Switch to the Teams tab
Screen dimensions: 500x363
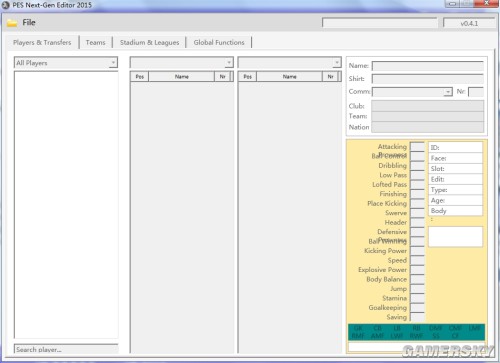pyautogui.click(x=96, y=43)
